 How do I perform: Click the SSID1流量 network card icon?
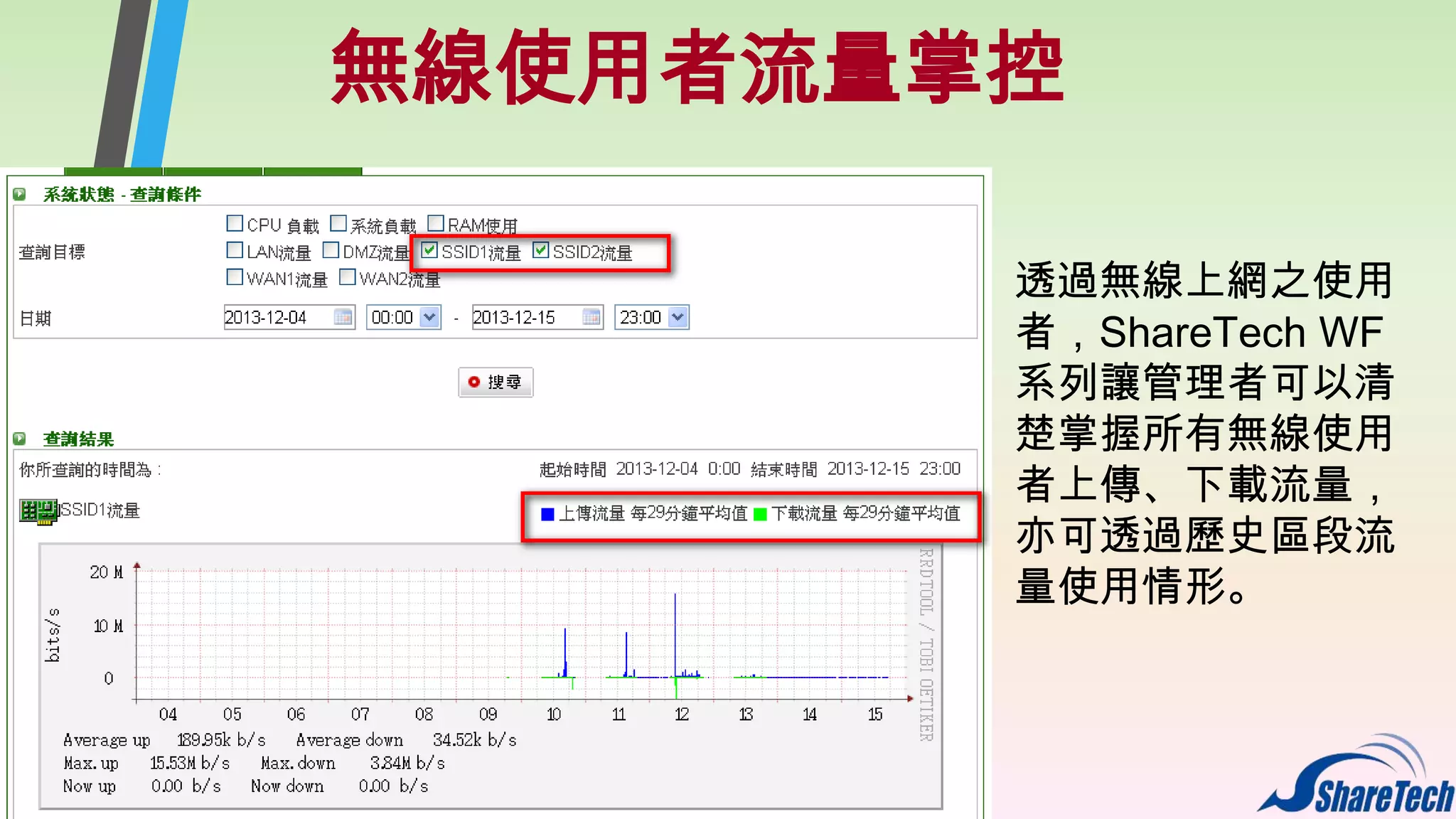pos(38,511)
